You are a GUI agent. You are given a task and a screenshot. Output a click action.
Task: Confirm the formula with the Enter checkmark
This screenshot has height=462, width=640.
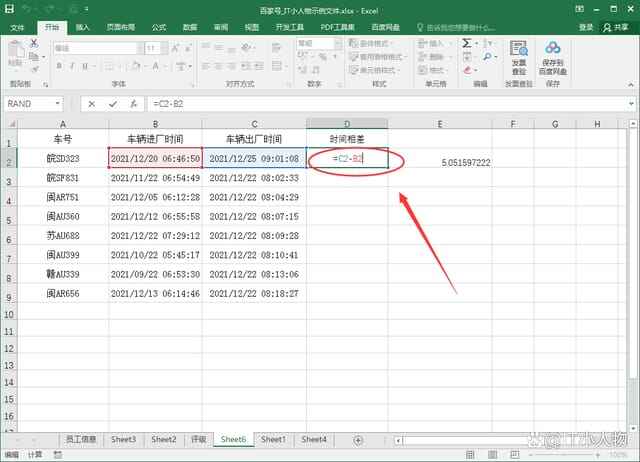click(112, 104)
